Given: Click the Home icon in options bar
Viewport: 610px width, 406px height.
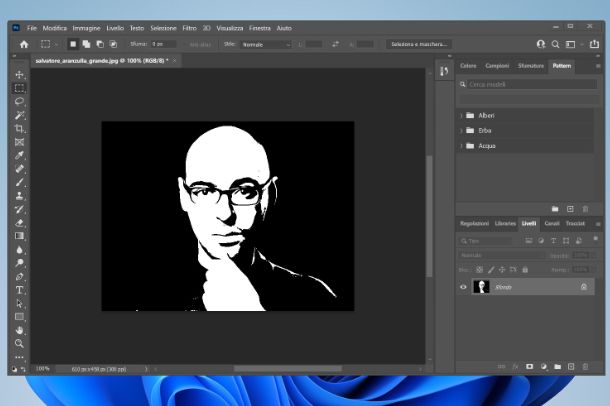Looking at the screenshot, I should (24, 45).
